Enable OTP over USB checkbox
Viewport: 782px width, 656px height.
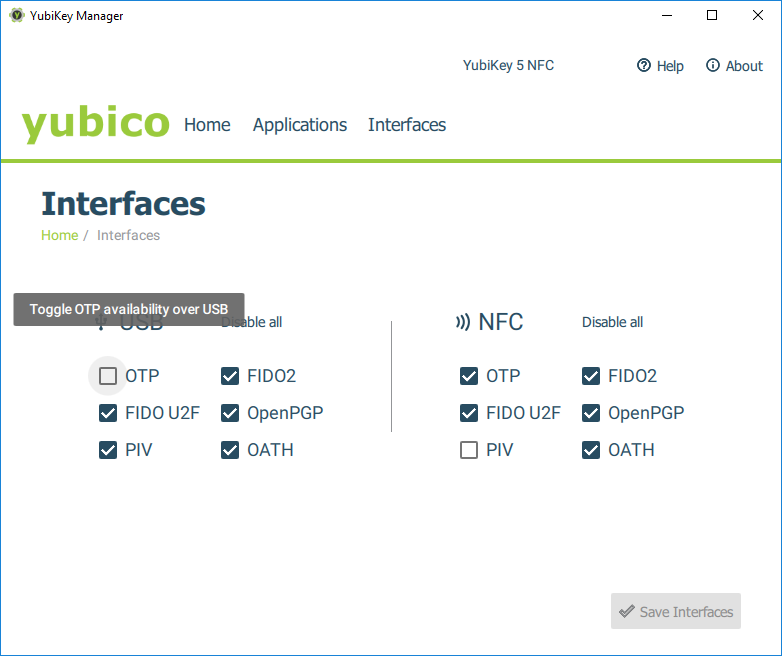108,376
